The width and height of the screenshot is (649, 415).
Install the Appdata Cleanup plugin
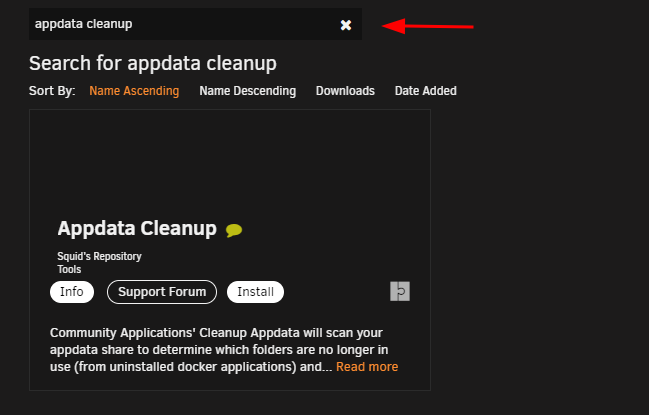255,292
